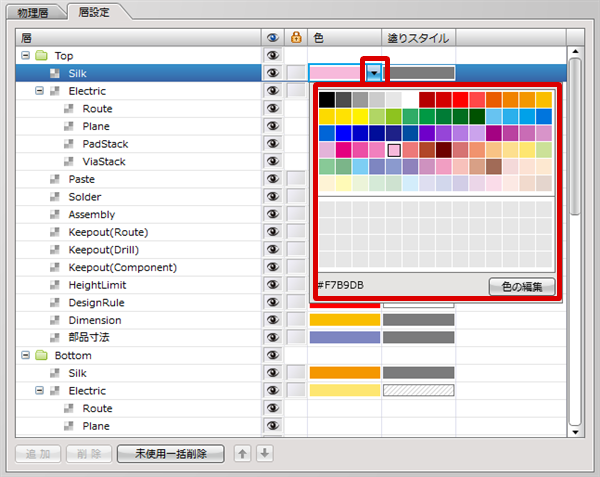Hide the Top Silk layer
Screen dimensions: 600x477
pyautogui.click(x=271, y=73)
